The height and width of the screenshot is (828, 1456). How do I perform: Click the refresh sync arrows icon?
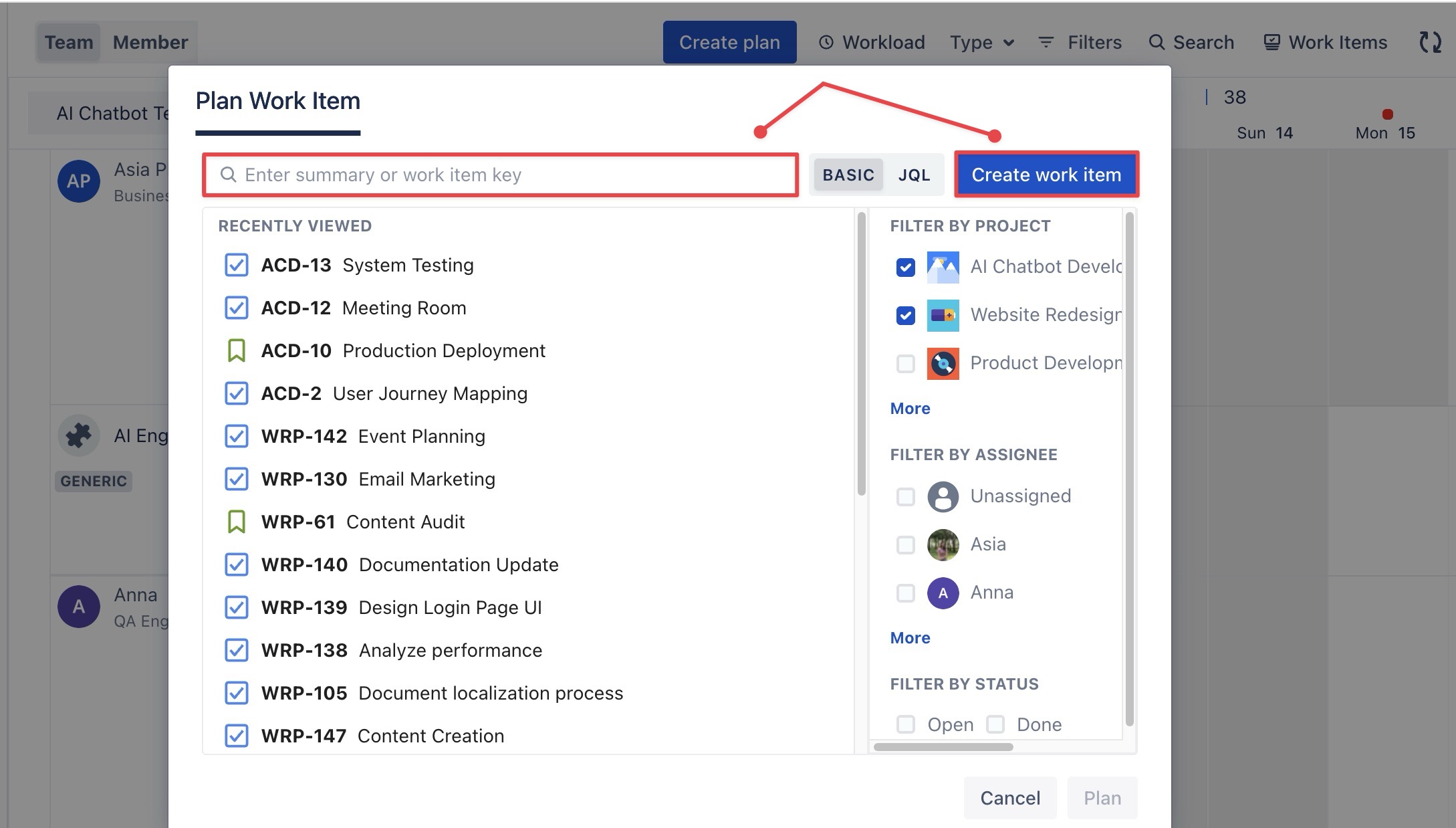coord(1429,42)
